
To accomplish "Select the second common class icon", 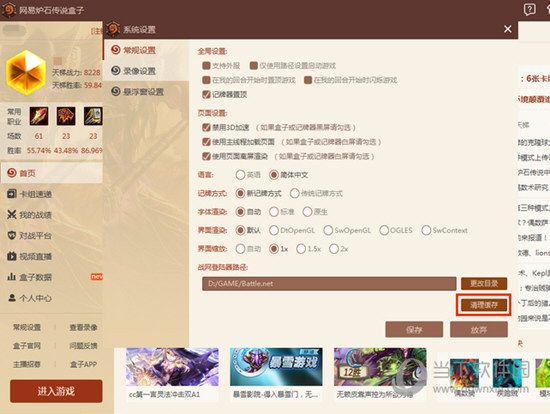I will pyautogui.click(x=66, y=116).
